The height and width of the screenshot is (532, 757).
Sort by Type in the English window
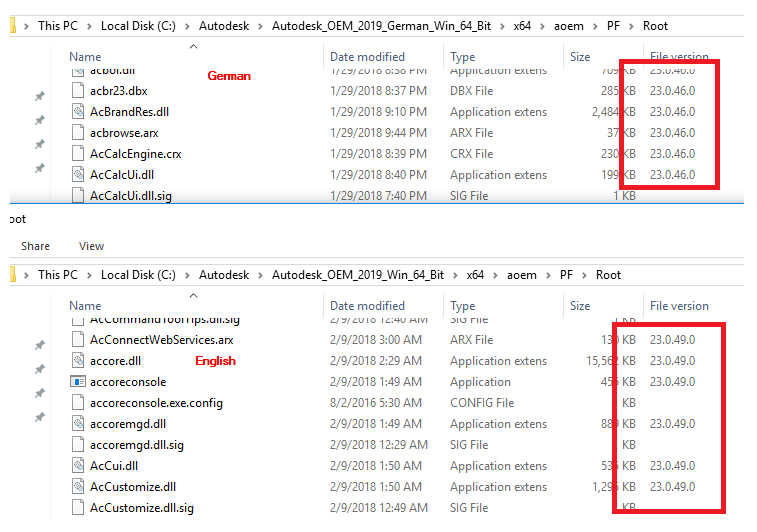coord(463,306)
